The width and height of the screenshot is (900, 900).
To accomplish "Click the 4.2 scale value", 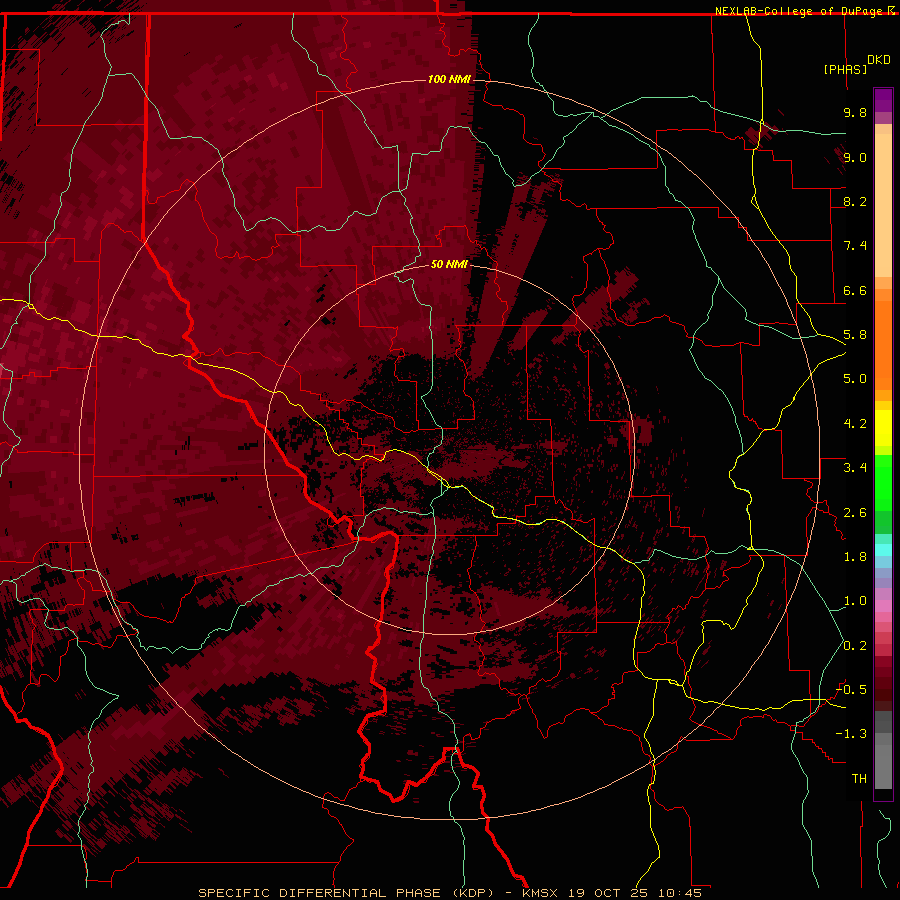I will tap(855, 424).
